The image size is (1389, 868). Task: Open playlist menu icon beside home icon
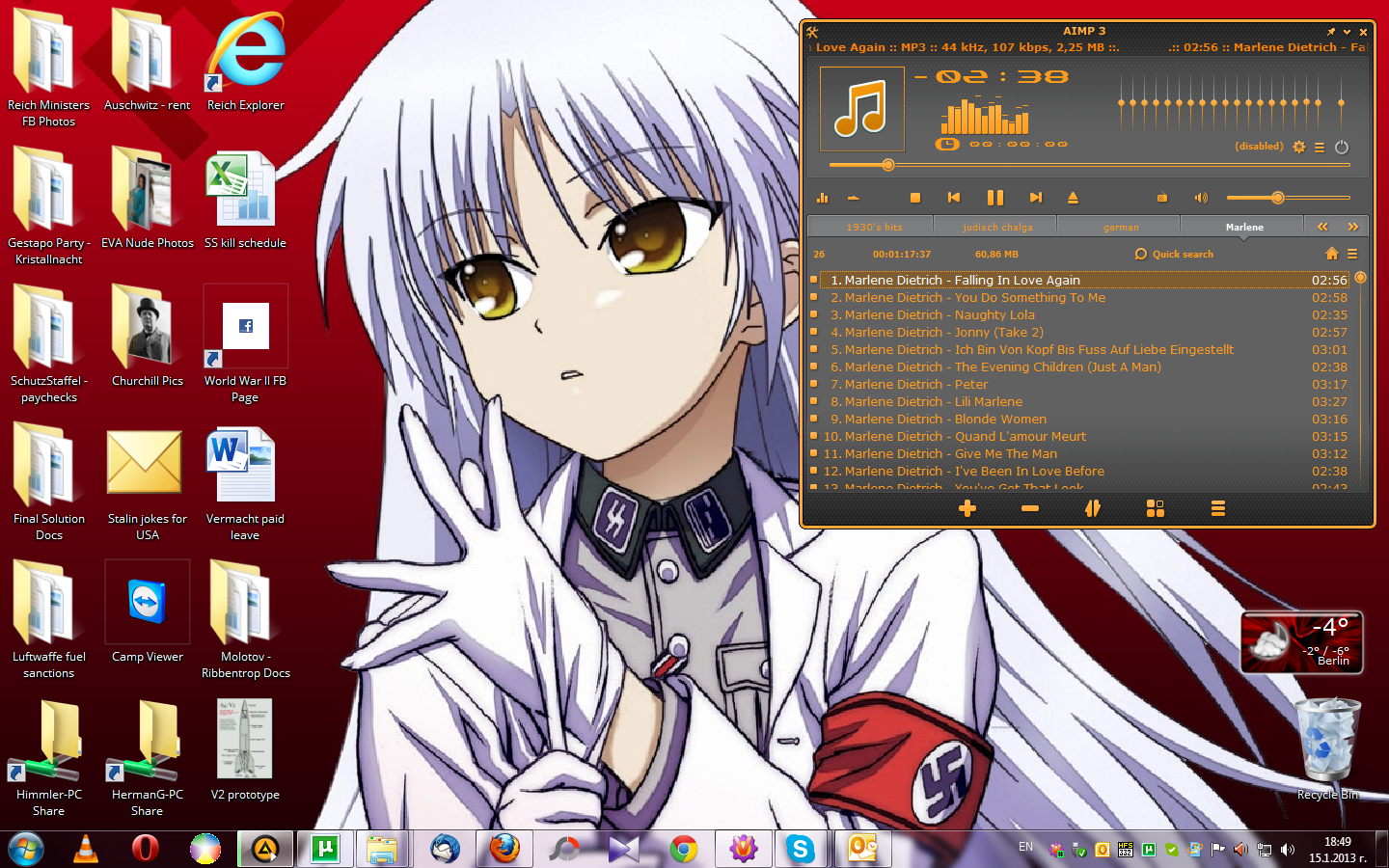click(1352, 254)
